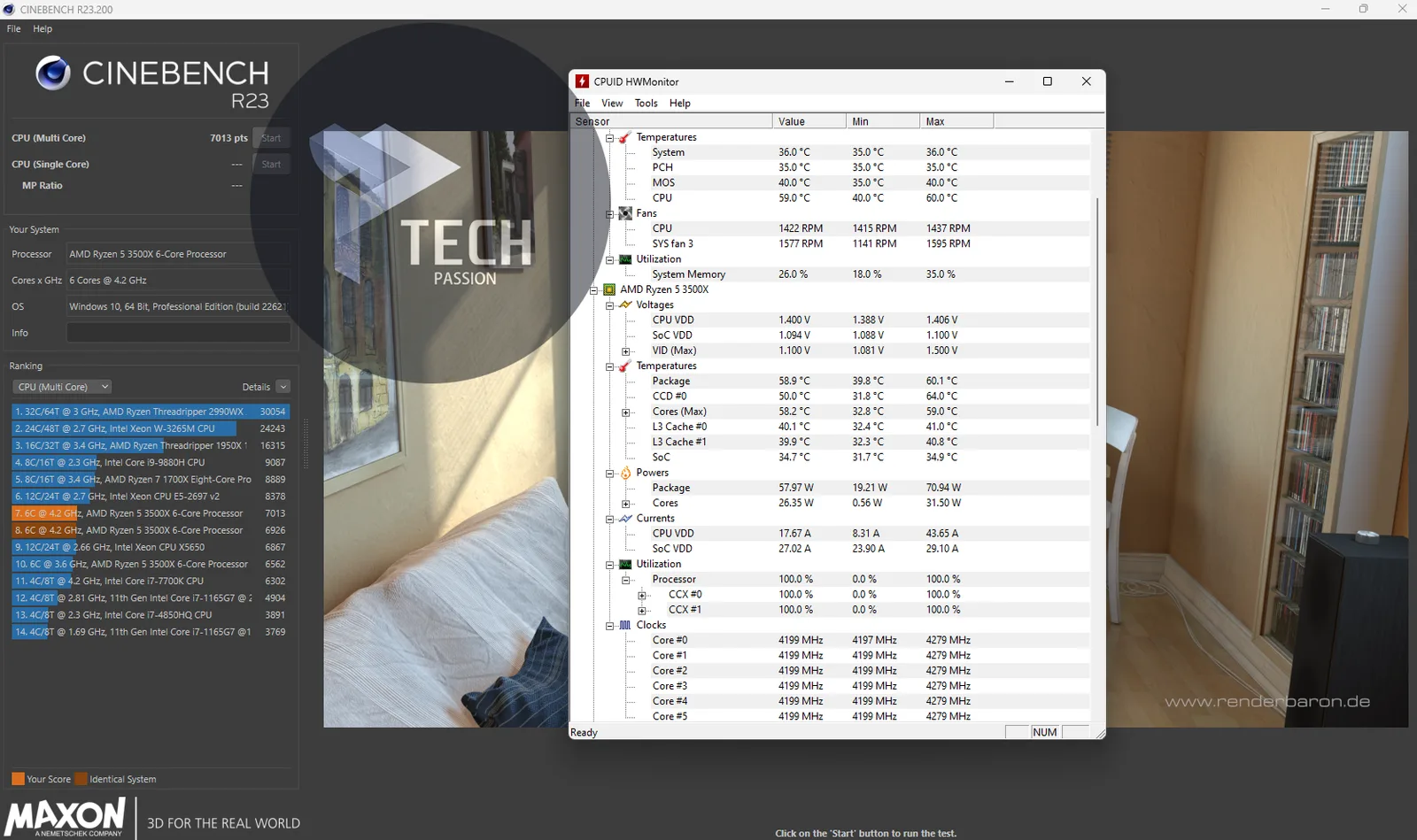Open the HWMonitor Tools menu
The height and width of the screenshot is (840, 1417).
tap(647, 103)
